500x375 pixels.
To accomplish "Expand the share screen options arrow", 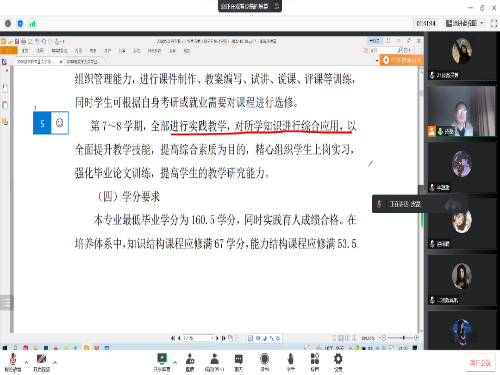I will click(175, 362).
